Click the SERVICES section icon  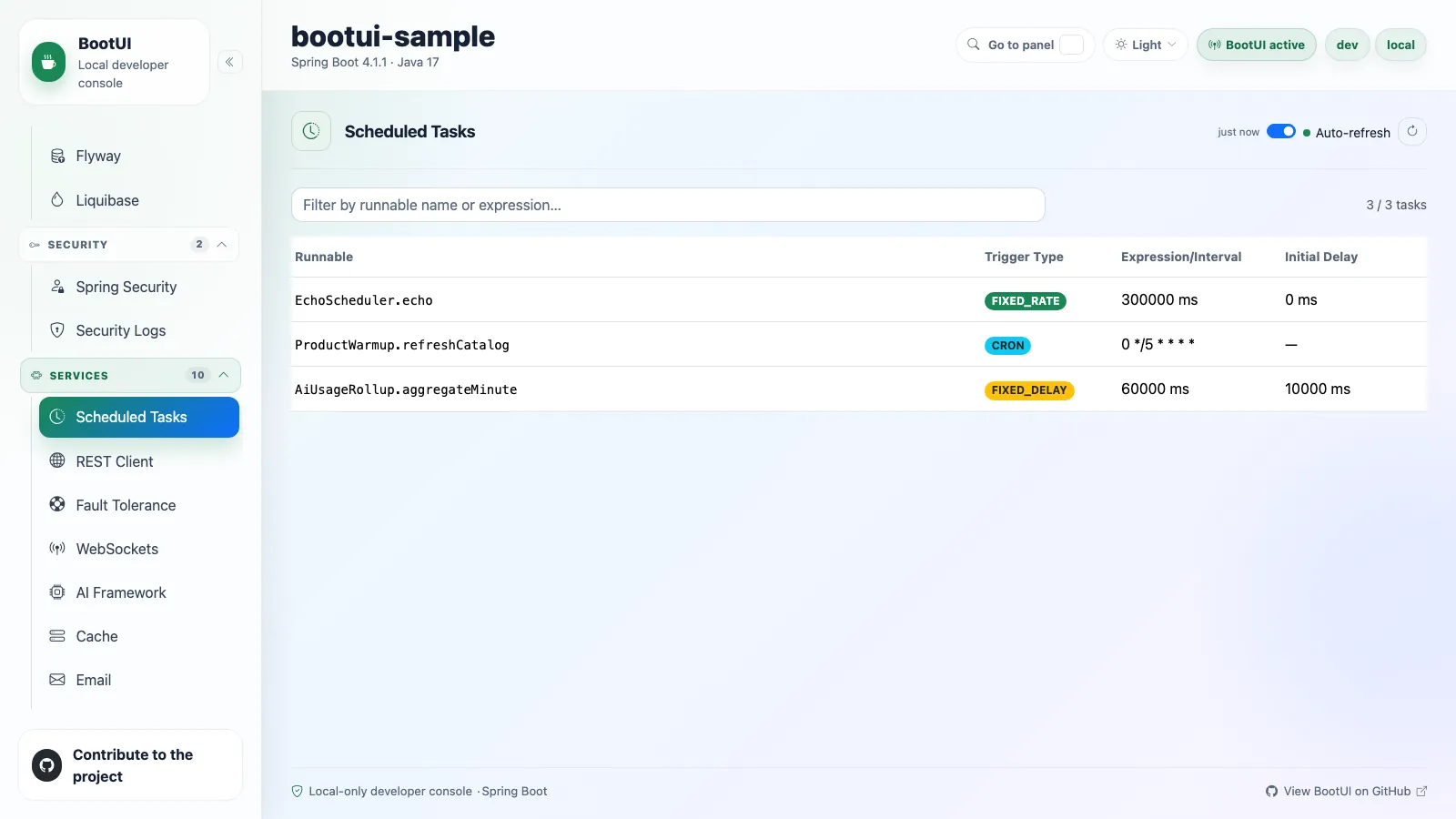pos(36,375)
